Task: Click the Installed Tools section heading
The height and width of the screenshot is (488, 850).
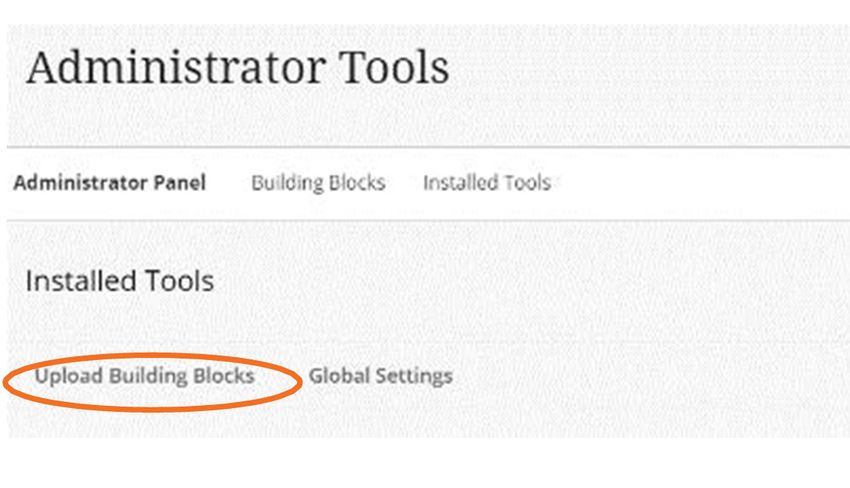Action: (120, 281)
